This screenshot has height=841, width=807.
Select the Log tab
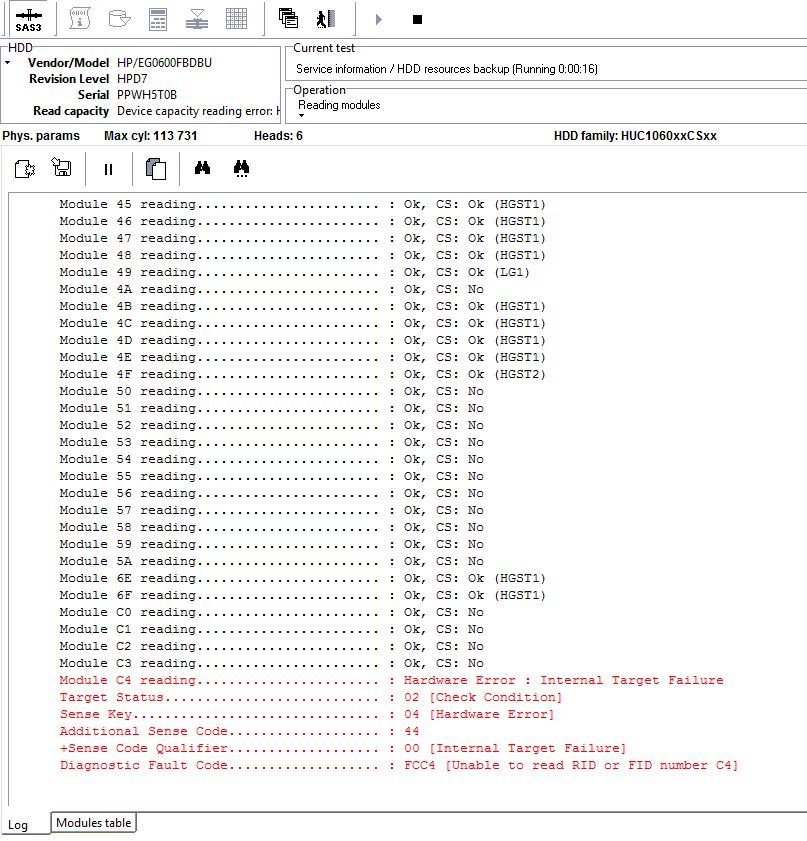18,825
